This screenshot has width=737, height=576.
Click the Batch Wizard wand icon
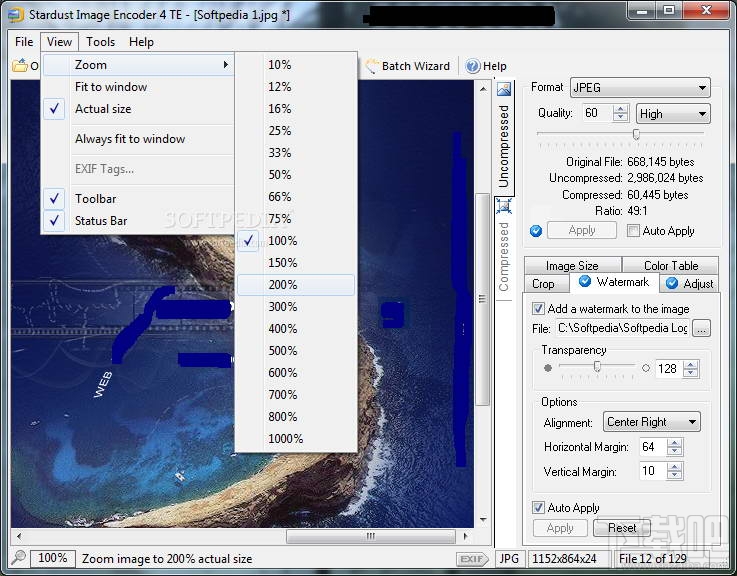372,66
